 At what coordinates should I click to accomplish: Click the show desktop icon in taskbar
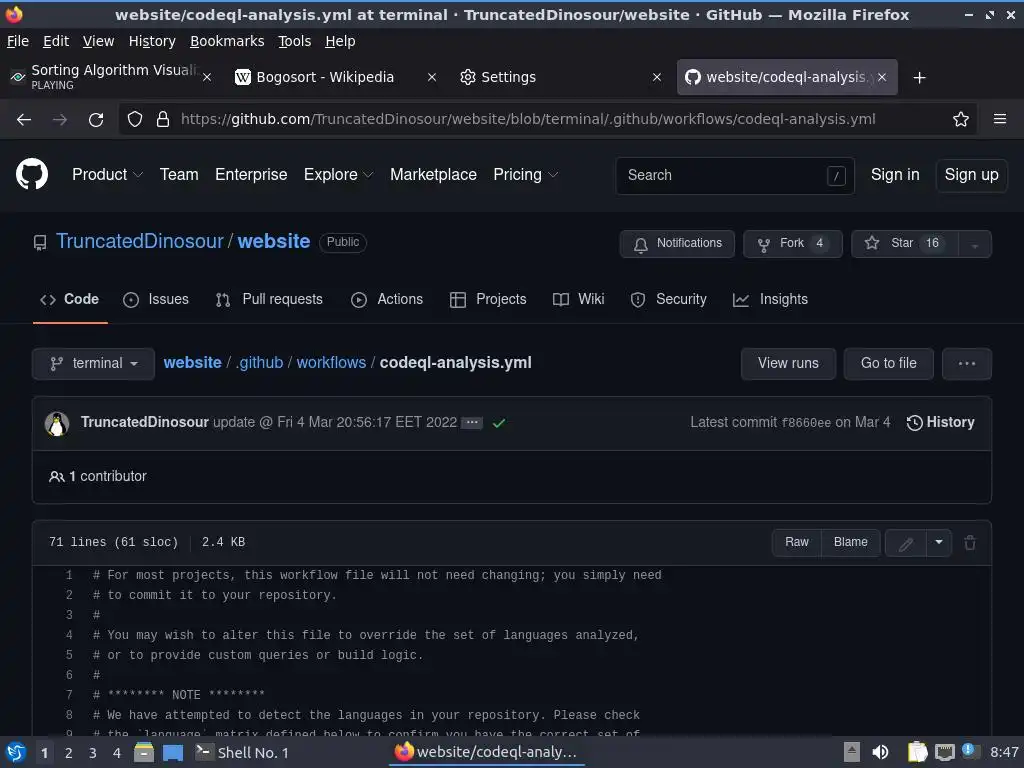click(x=173, y=752)
